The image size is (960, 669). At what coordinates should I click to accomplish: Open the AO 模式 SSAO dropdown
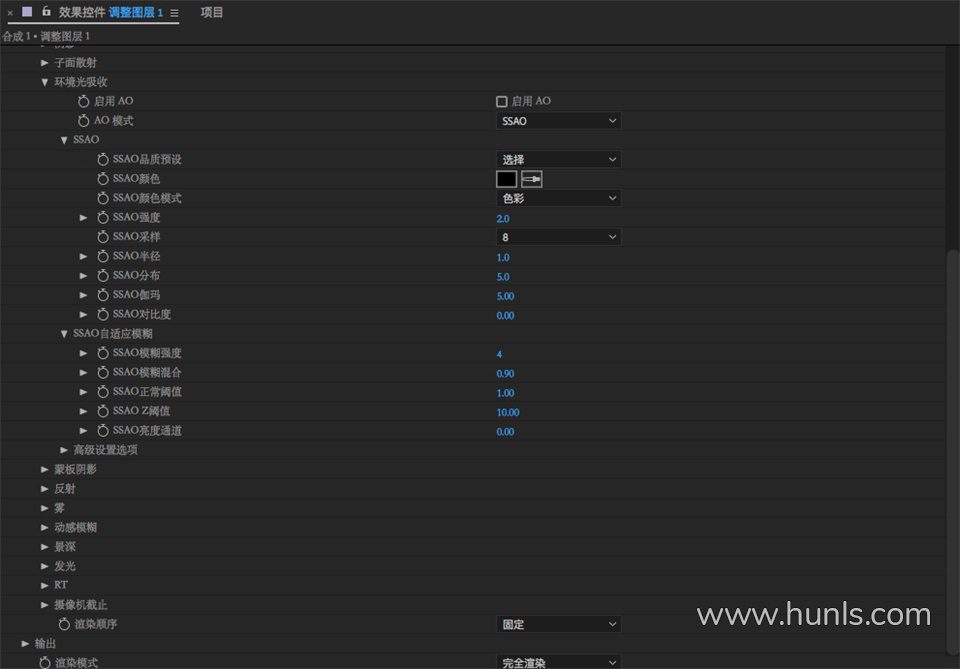click(x=558, y=121)
